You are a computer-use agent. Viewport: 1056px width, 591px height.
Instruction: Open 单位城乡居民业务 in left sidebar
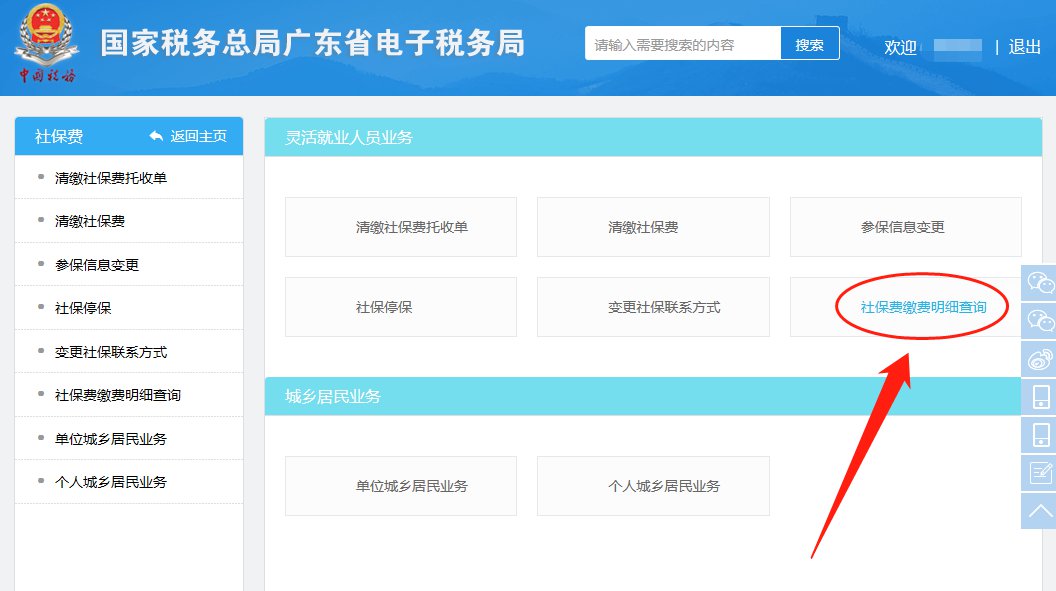tap(111, 439)
